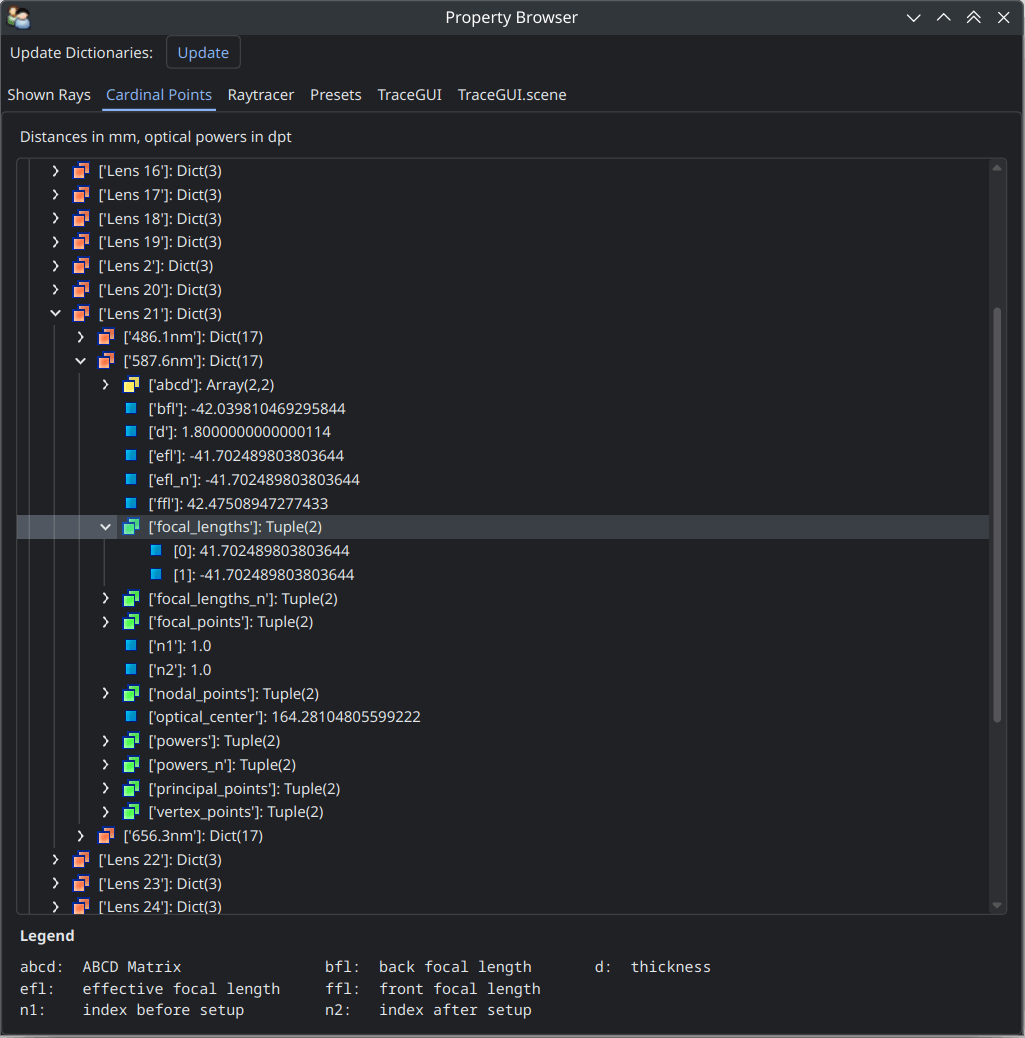The width and height of the screenshot is (1025, 1038).
Task: Expand the 486.1nm dictionary
Action: click(80, 337)
